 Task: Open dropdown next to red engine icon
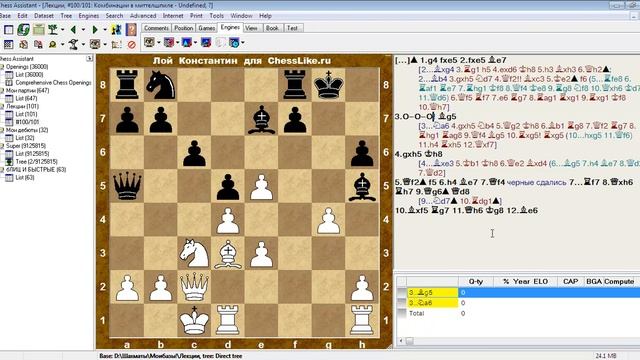pos(177,43)
